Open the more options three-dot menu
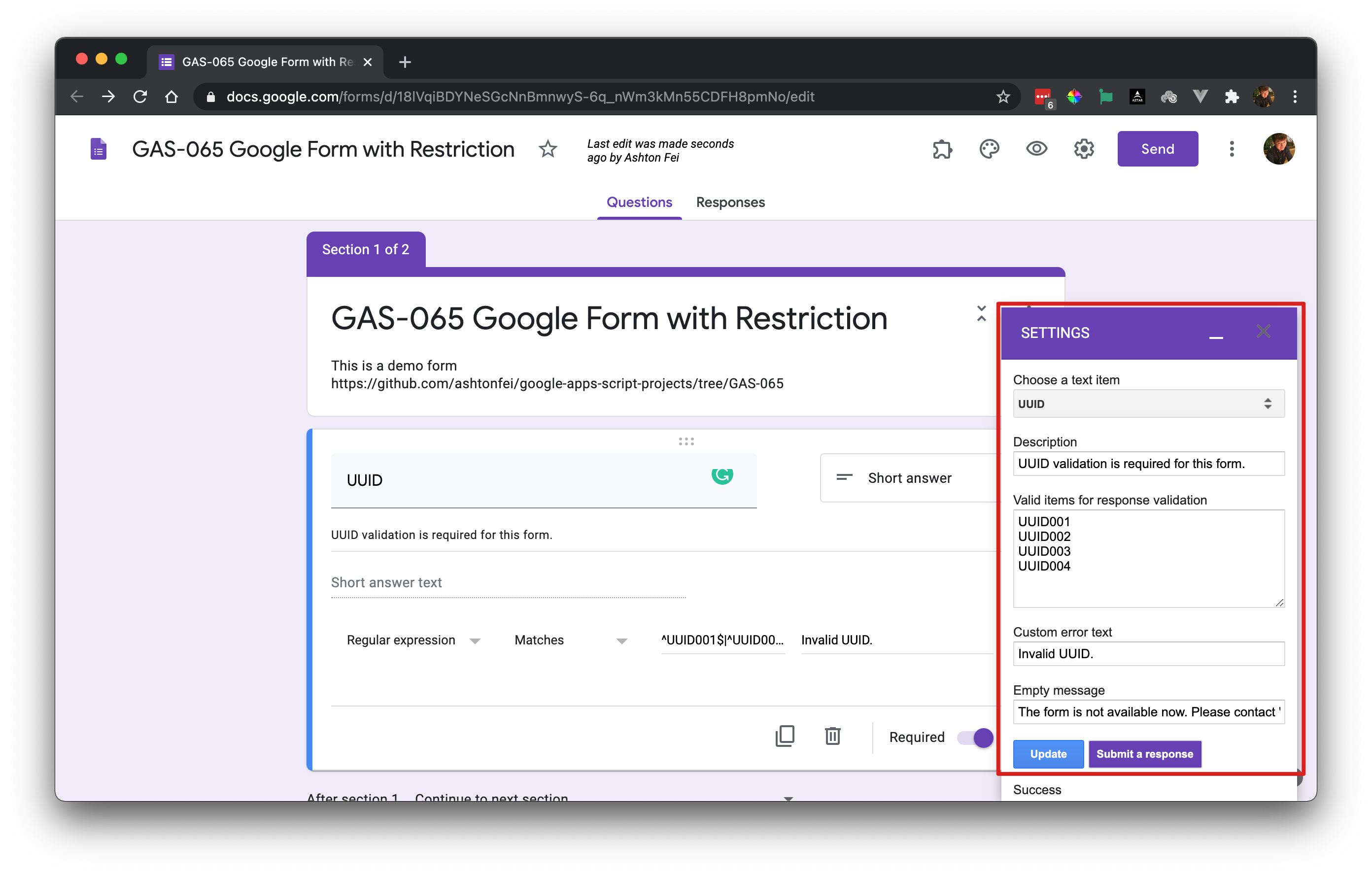This screenshot has width=1372, height=874. coord(1231,149)
